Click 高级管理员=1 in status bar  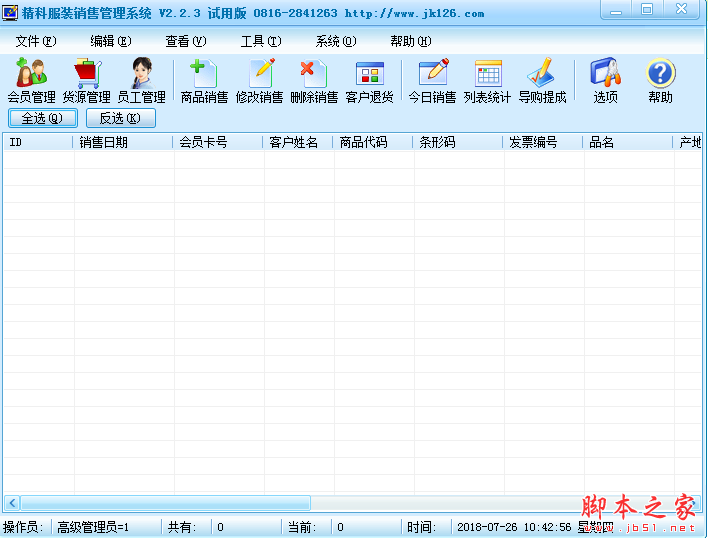93,527
